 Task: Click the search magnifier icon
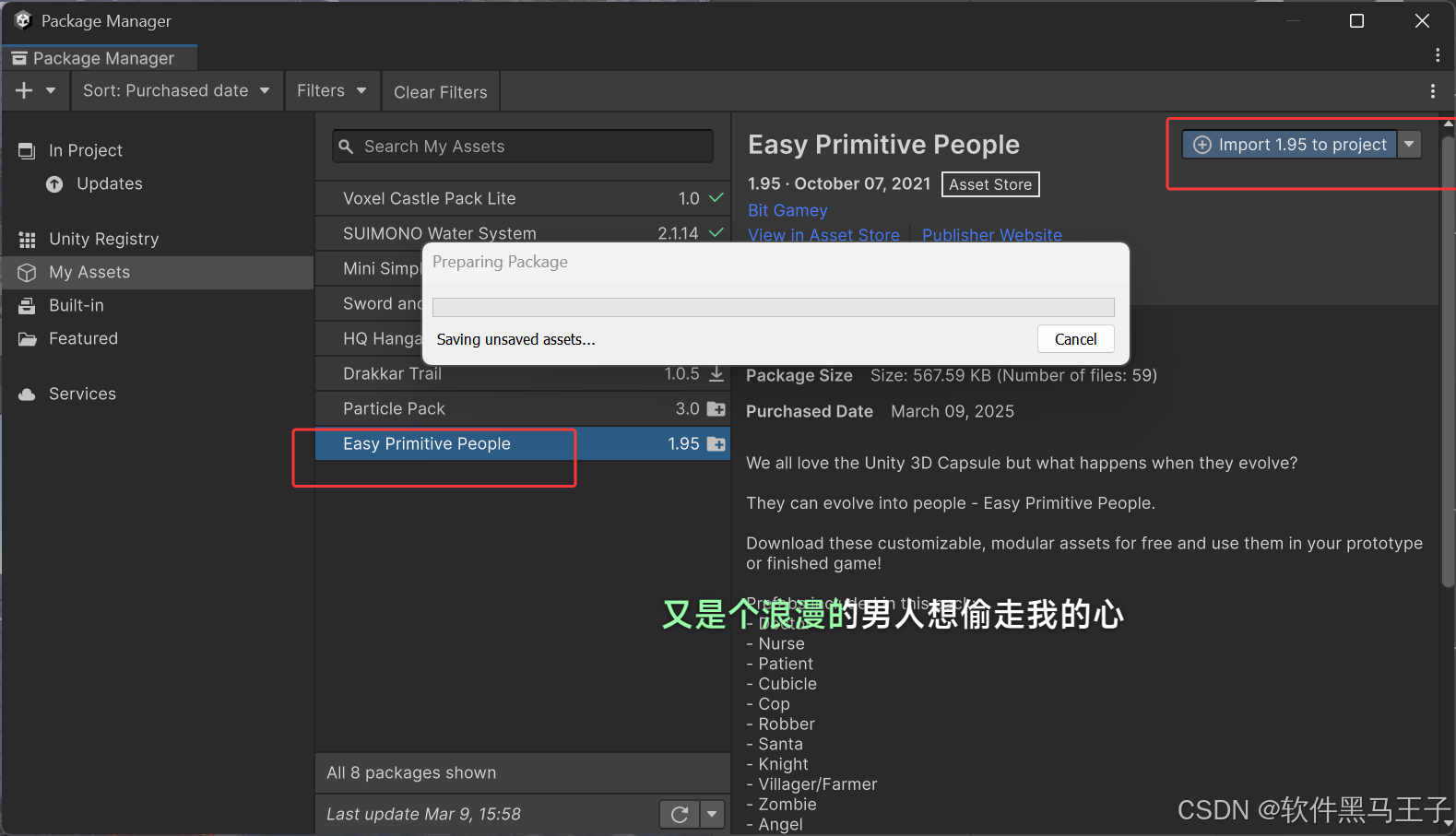[346, 147]
